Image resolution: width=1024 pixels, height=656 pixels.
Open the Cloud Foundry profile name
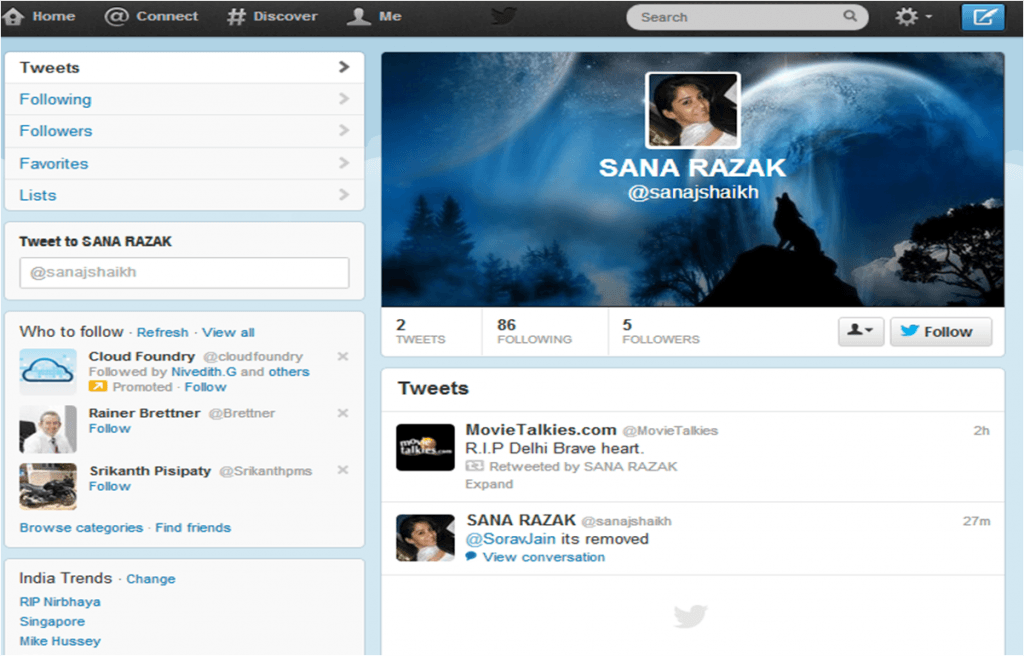point(142,357)
